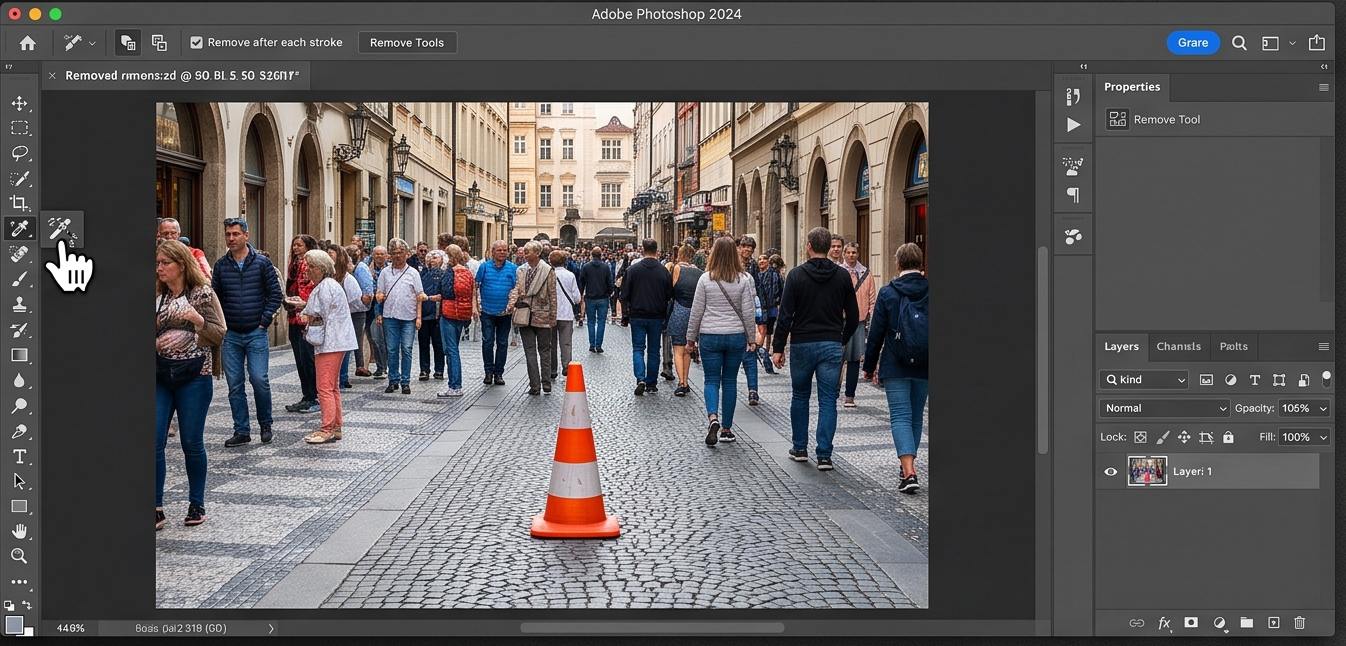Expand status bar info arrow
This screenshot has height=646, width=1346.
click(271, 628)
